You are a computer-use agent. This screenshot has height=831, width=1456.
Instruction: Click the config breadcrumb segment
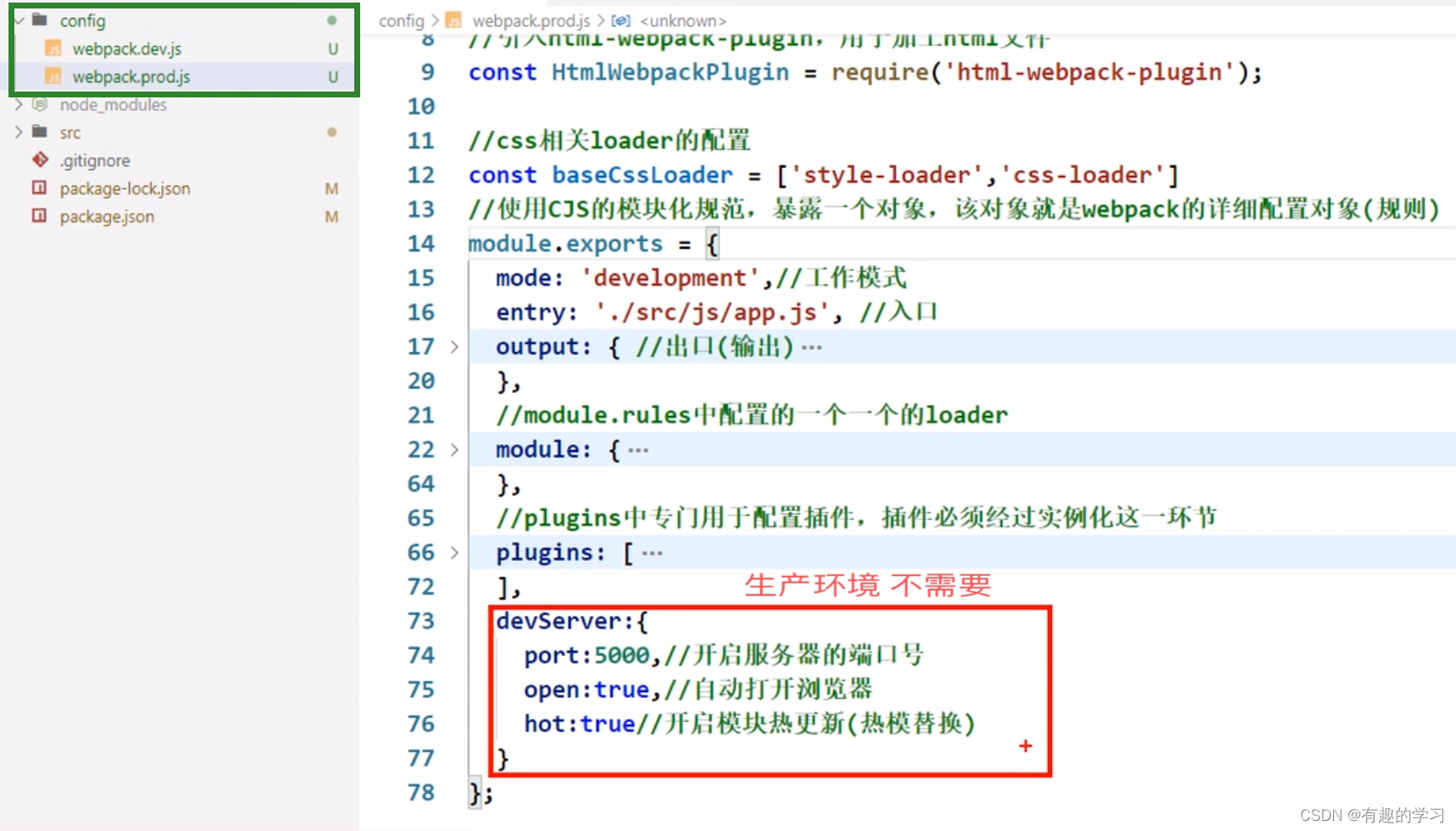tap(401, 20)
